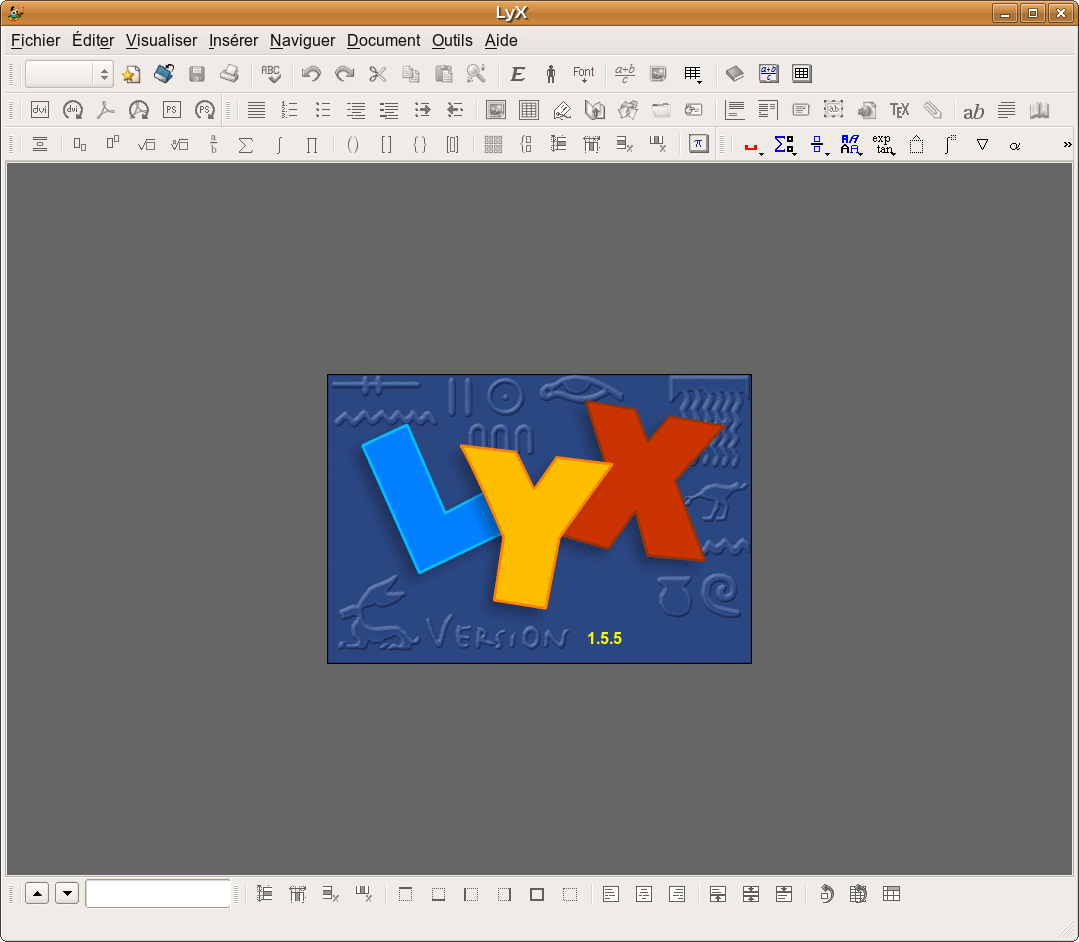The height and width of the screenshot is (942, 1079).
Task: Toggle the emphasized text E style
Action: 517,74
